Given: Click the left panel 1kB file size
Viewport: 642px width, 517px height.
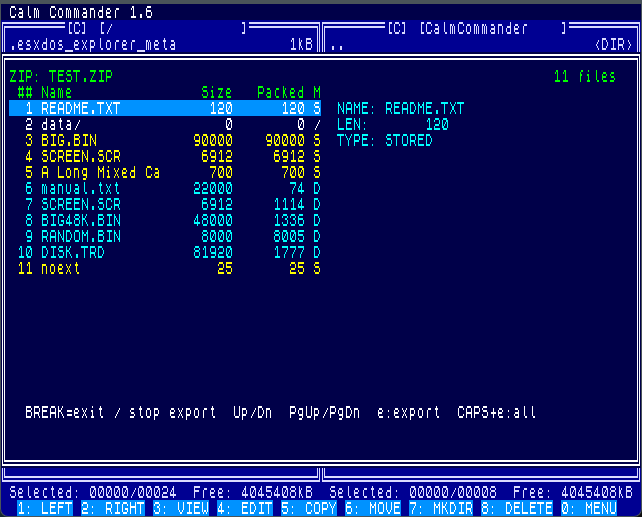Looking at the screenshot, I should (301, 44).
